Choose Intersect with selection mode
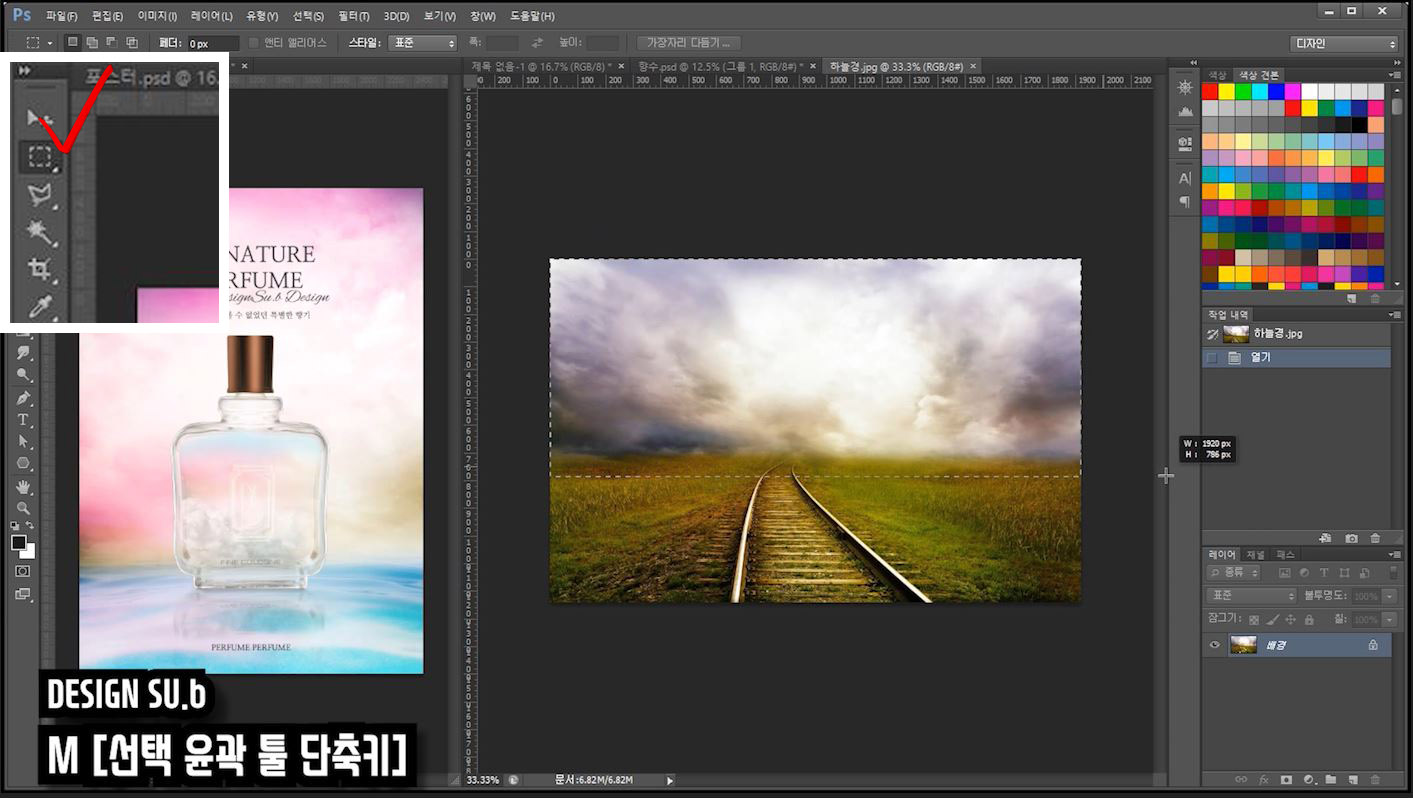The width and height of the screenshot is (1413, 798). [x=132, y=43]
